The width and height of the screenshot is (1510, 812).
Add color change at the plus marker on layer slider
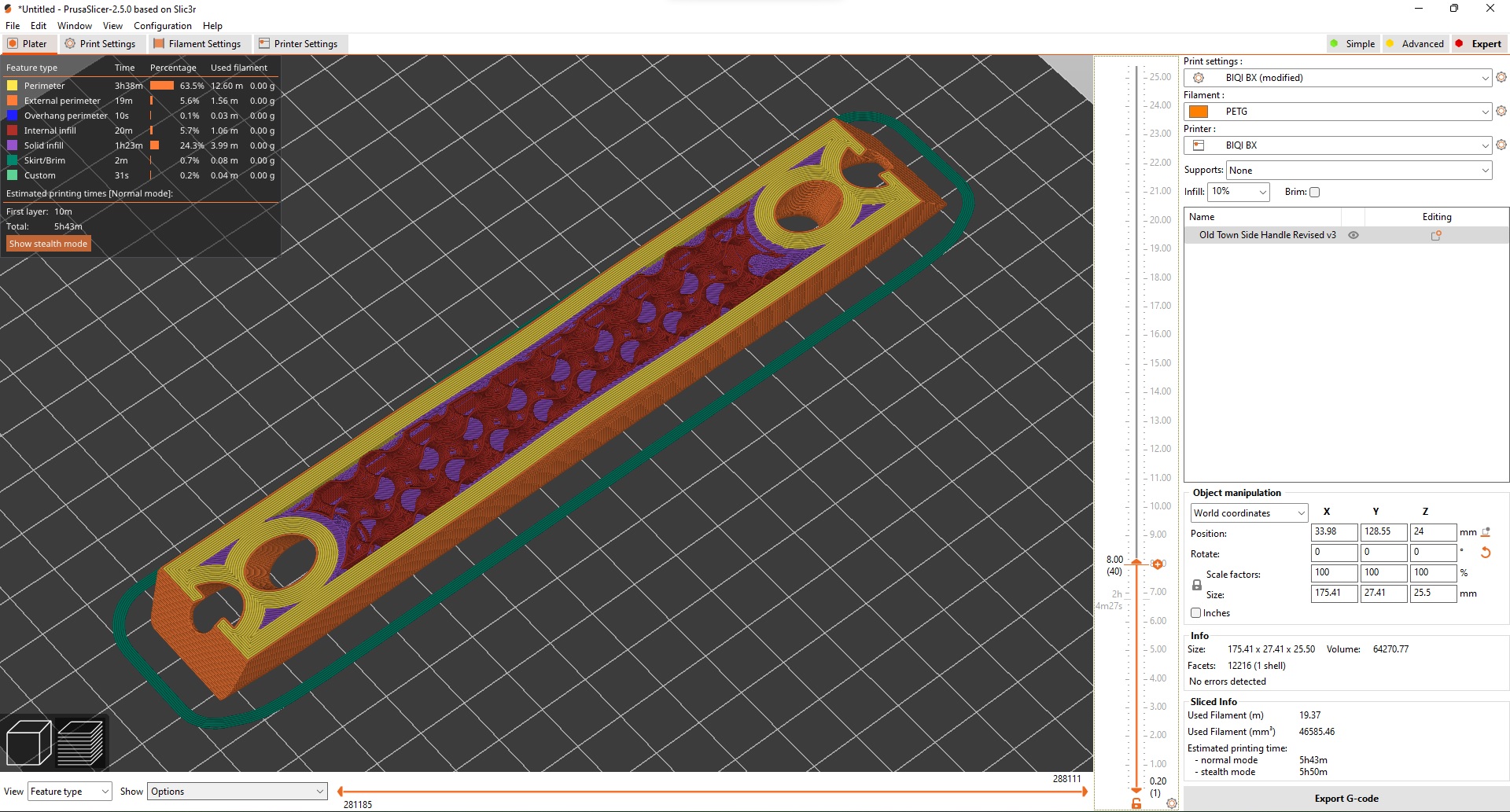click(1158, 564)
